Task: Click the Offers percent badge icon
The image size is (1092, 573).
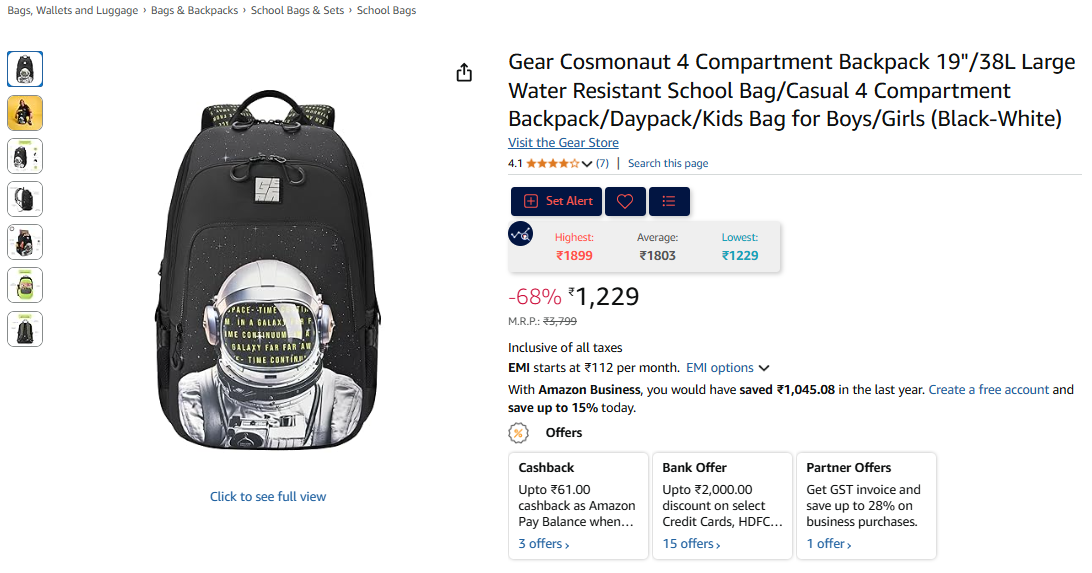Action: 518,433
